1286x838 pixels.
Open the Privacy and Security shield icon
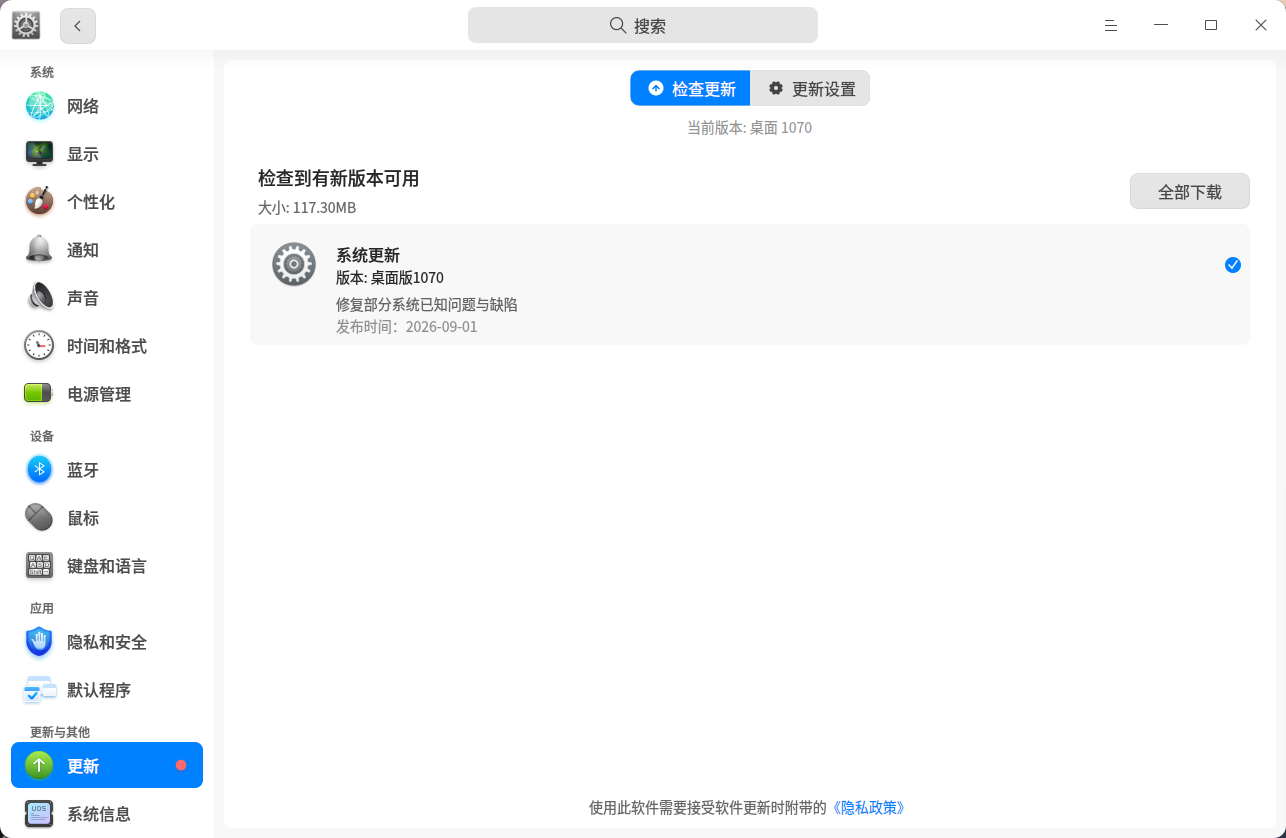click(x=39, y=642)
